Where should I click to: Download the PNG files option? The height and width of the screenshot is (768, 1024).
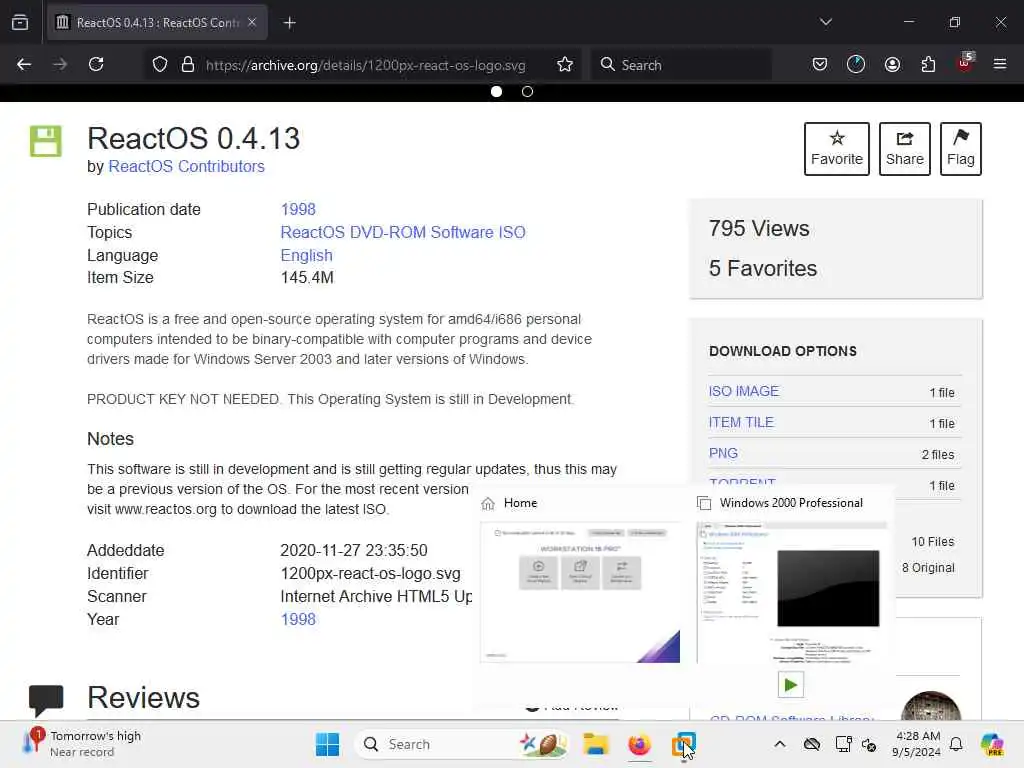[x=723, y=453]
